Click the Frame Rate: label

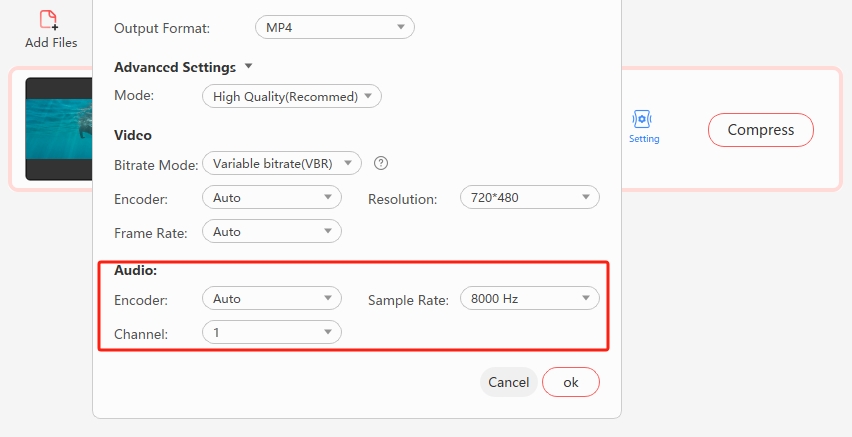(151, 233)
